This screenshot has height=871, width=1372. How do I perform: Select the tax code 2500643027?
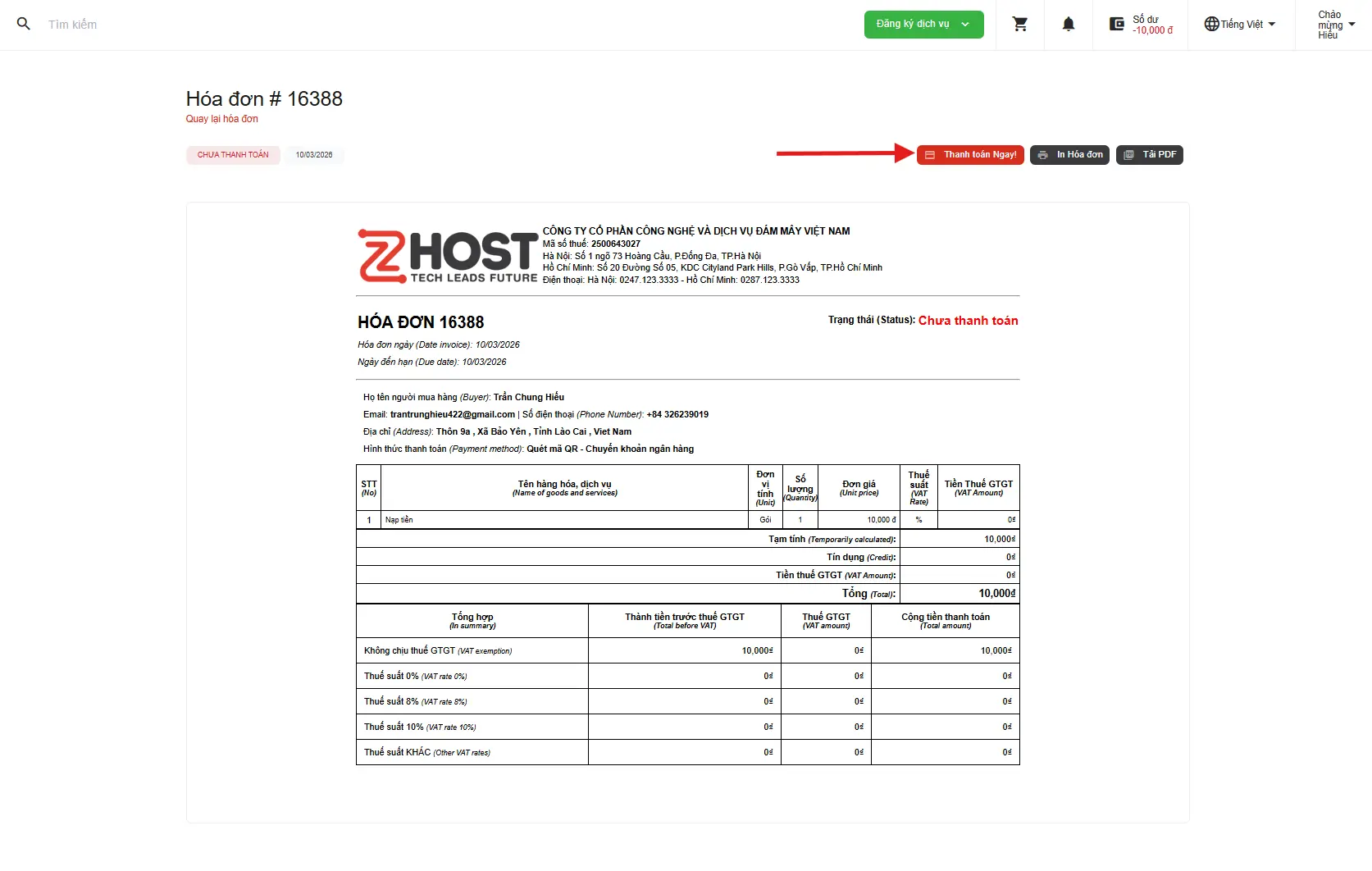(x=616, y=244)
